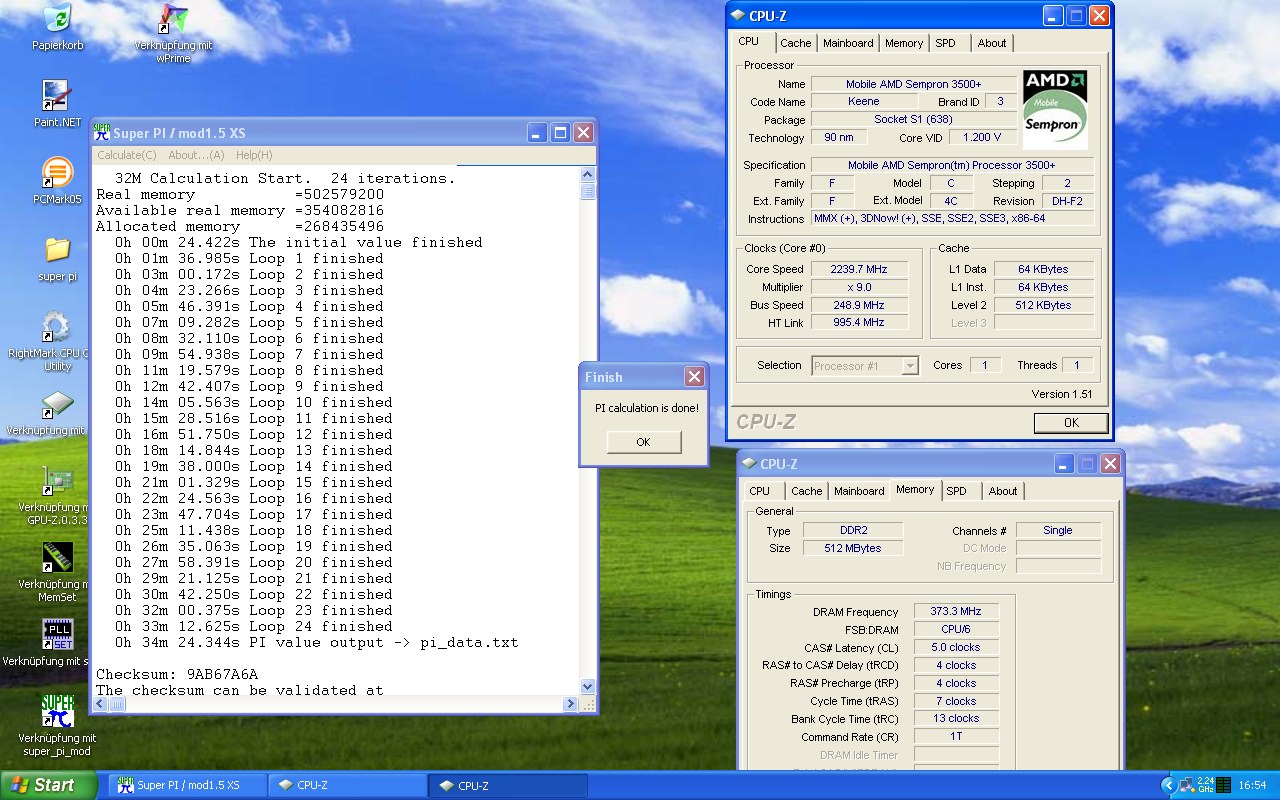Click the Core Speed 2239.7 MHz field
Screen dimensions: 1280x800
(859, 269)
